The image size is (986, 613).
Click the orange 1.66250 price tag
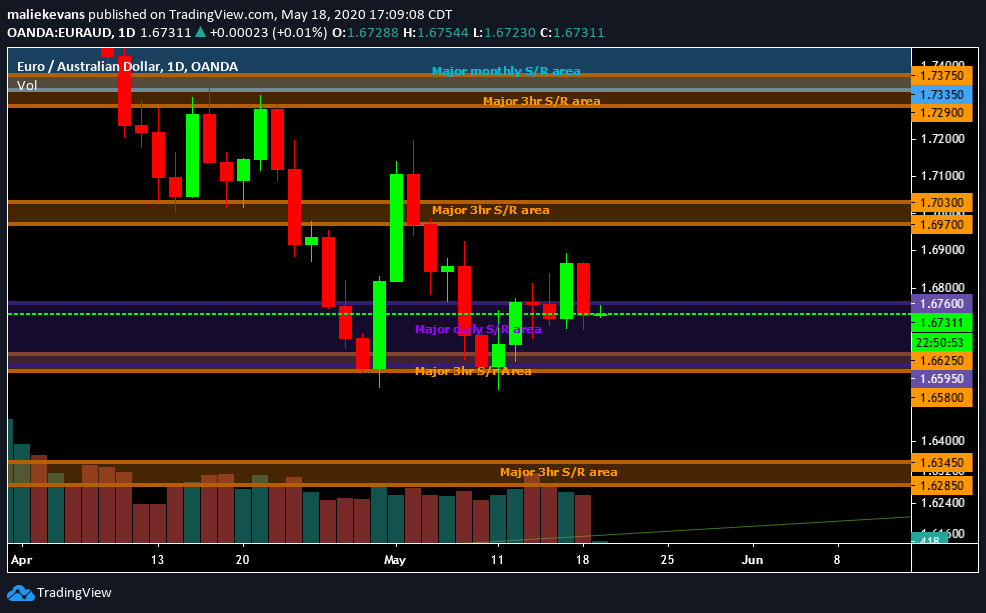click(941, 360)
